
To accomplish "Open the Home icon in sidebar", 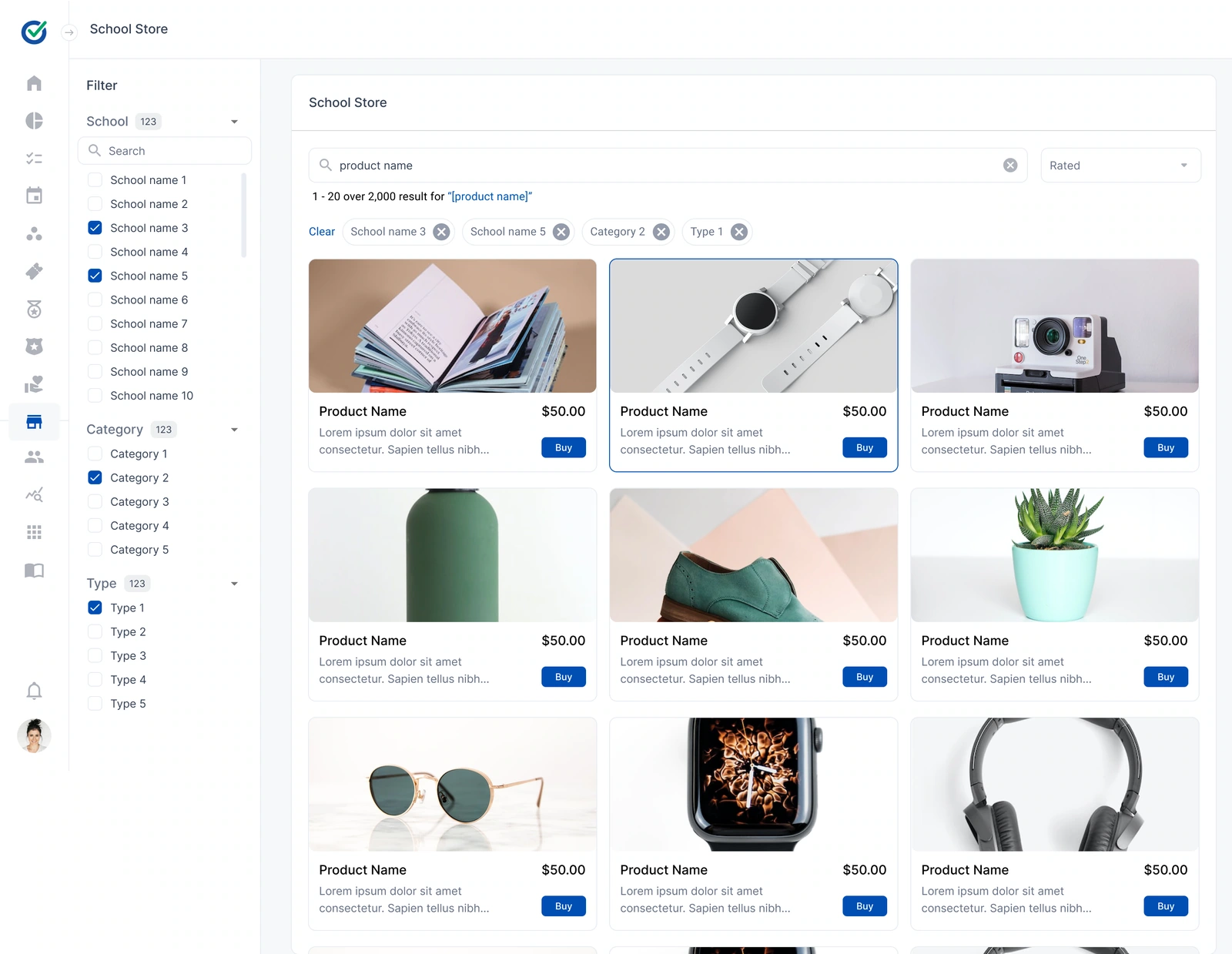I will (x=34, y=83).
